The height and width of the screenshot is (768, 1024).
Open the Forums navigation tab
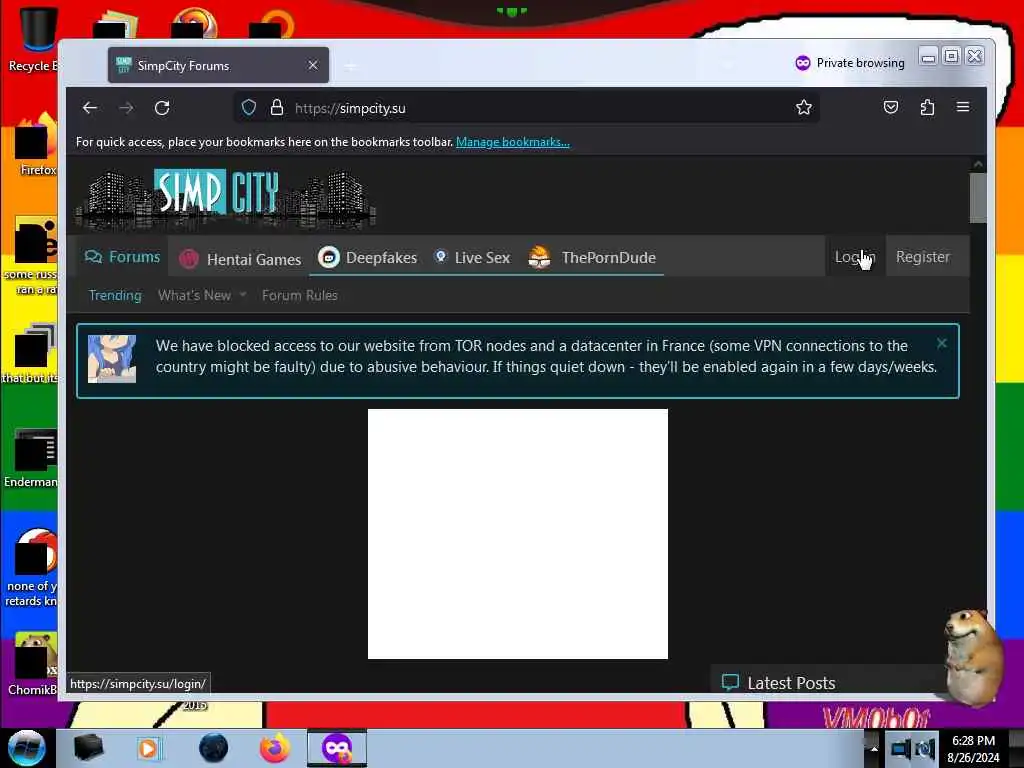pos(122,257)
